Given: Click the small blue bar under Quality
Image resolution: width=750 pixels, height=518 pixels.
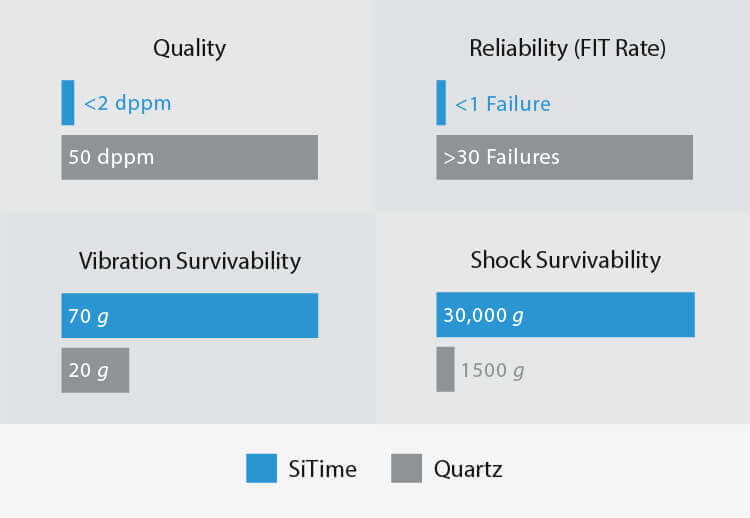Looking at the screenshot, I should click(67, 103).
